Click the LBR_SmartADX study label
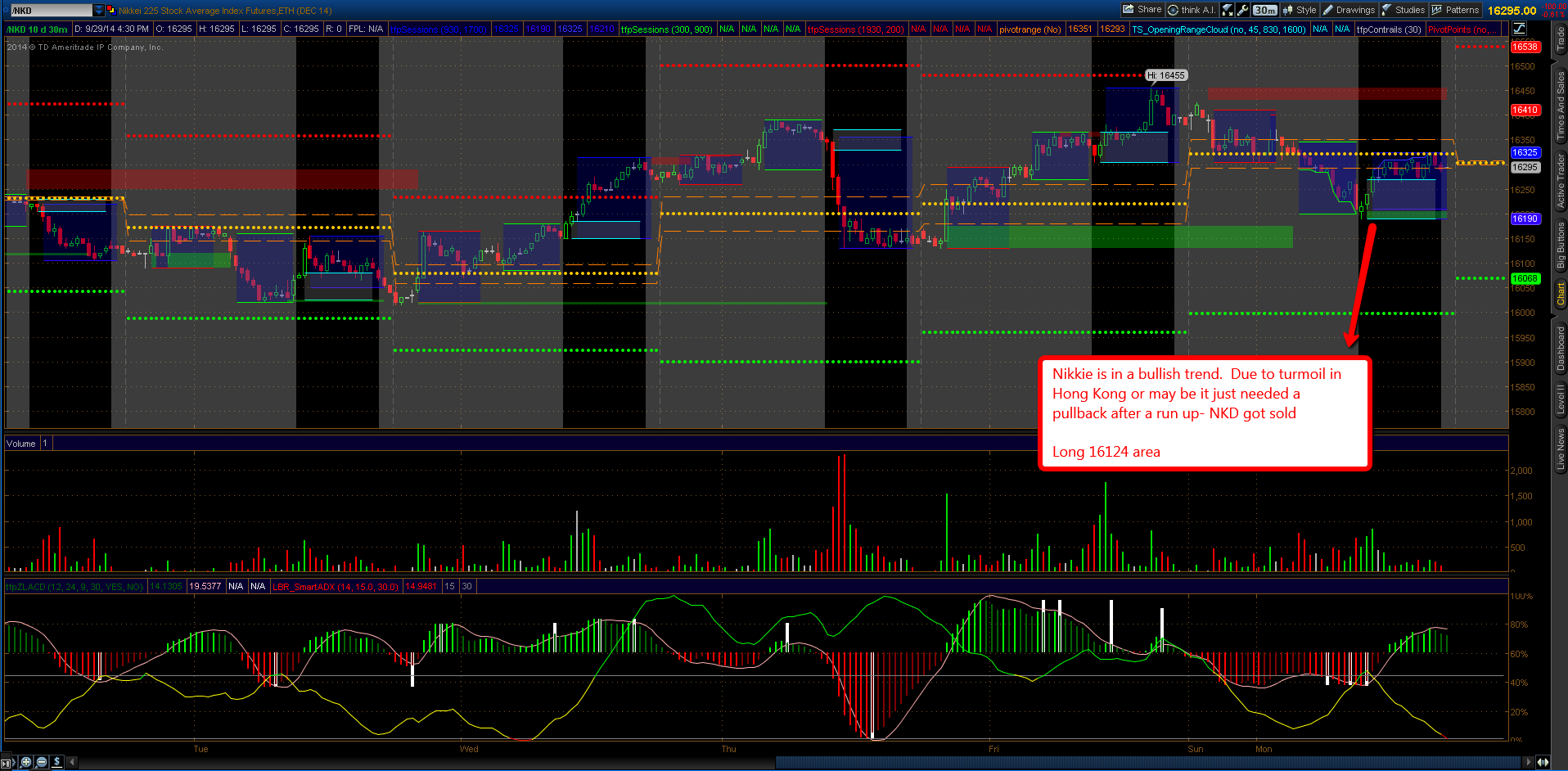Screen dimensions: 1568x771 pyautogui.click(x=336, y=586)
